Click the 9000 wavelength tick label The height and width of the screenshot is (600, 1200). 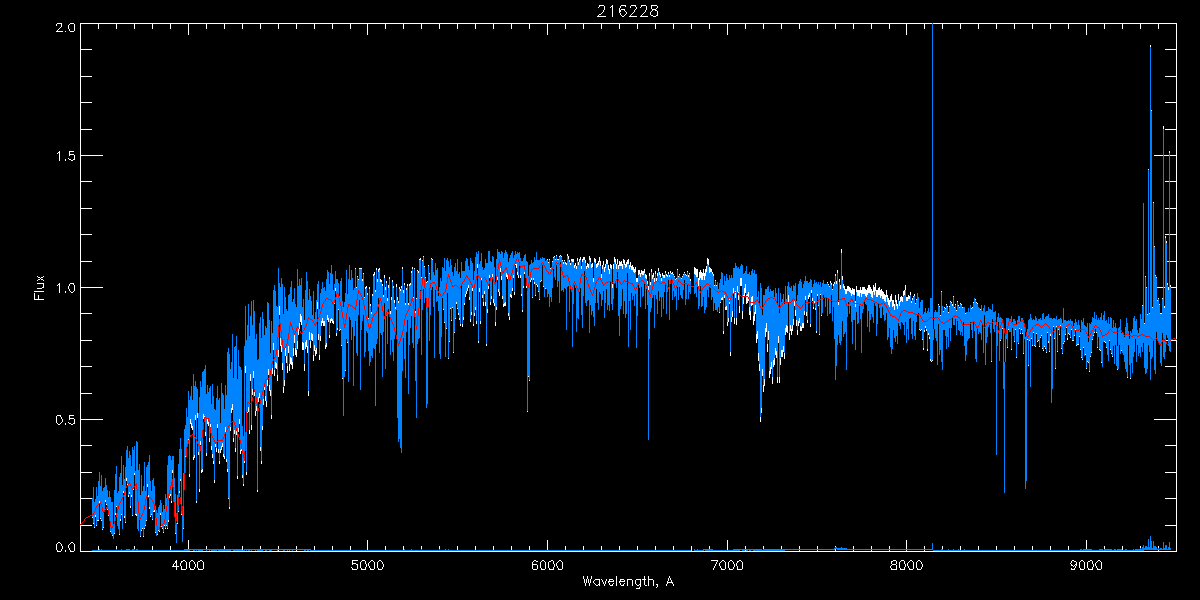coord(1086,564)
